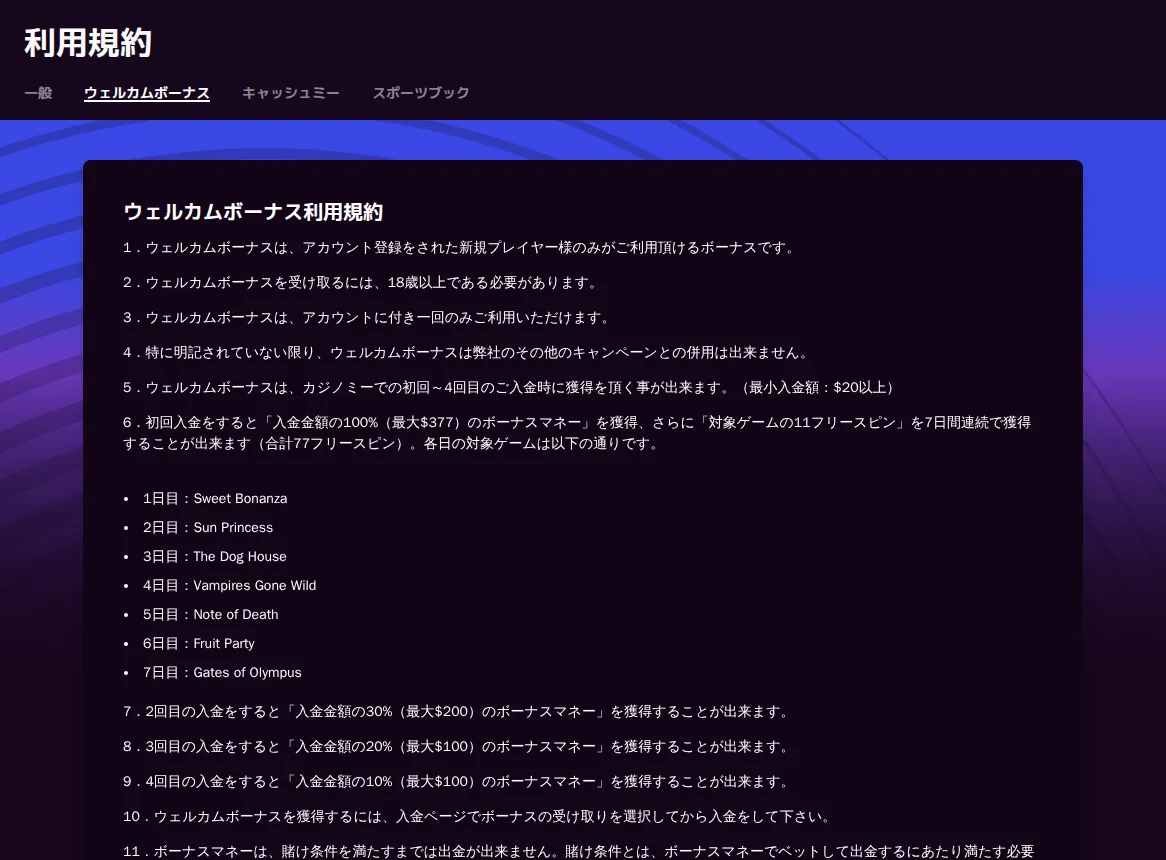This screenshot has height=860, width=1166.
Task: Select the ウェルカムボーナス tab
Action: pyautogui.click(x=146, y=93)
